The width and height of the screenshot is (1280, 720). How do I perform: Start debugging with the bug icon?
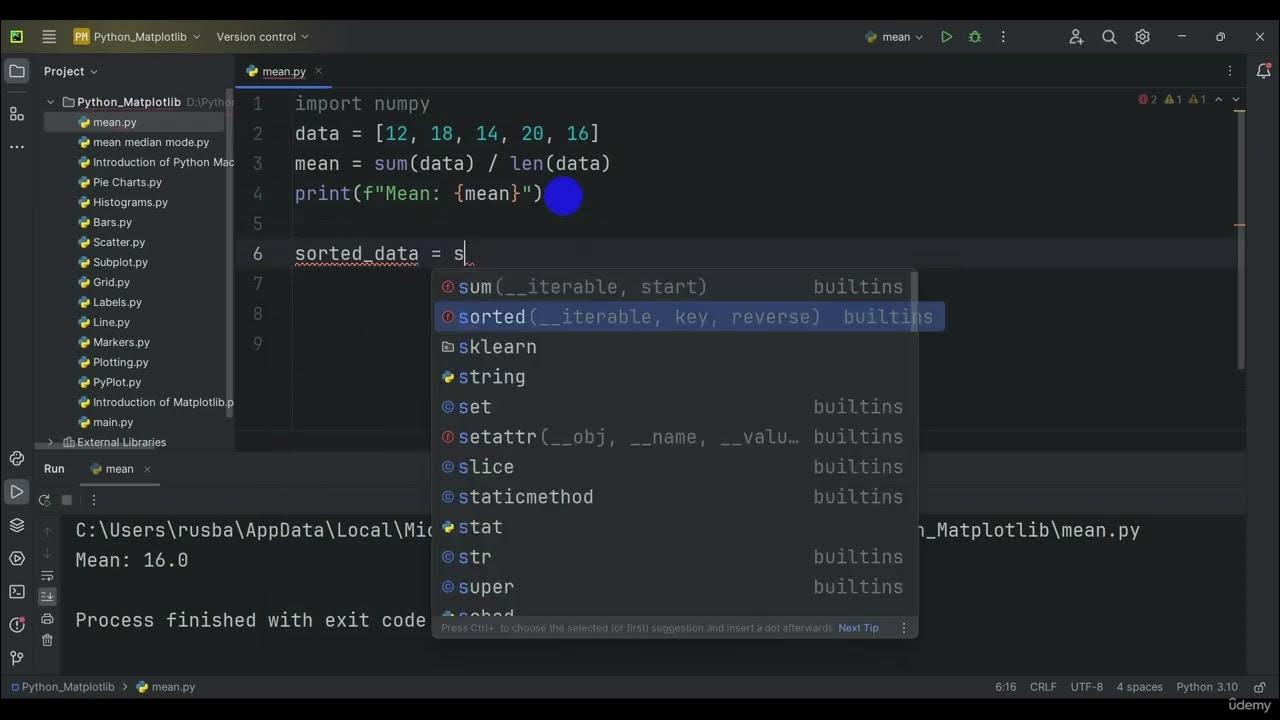[x=975, y=37]
